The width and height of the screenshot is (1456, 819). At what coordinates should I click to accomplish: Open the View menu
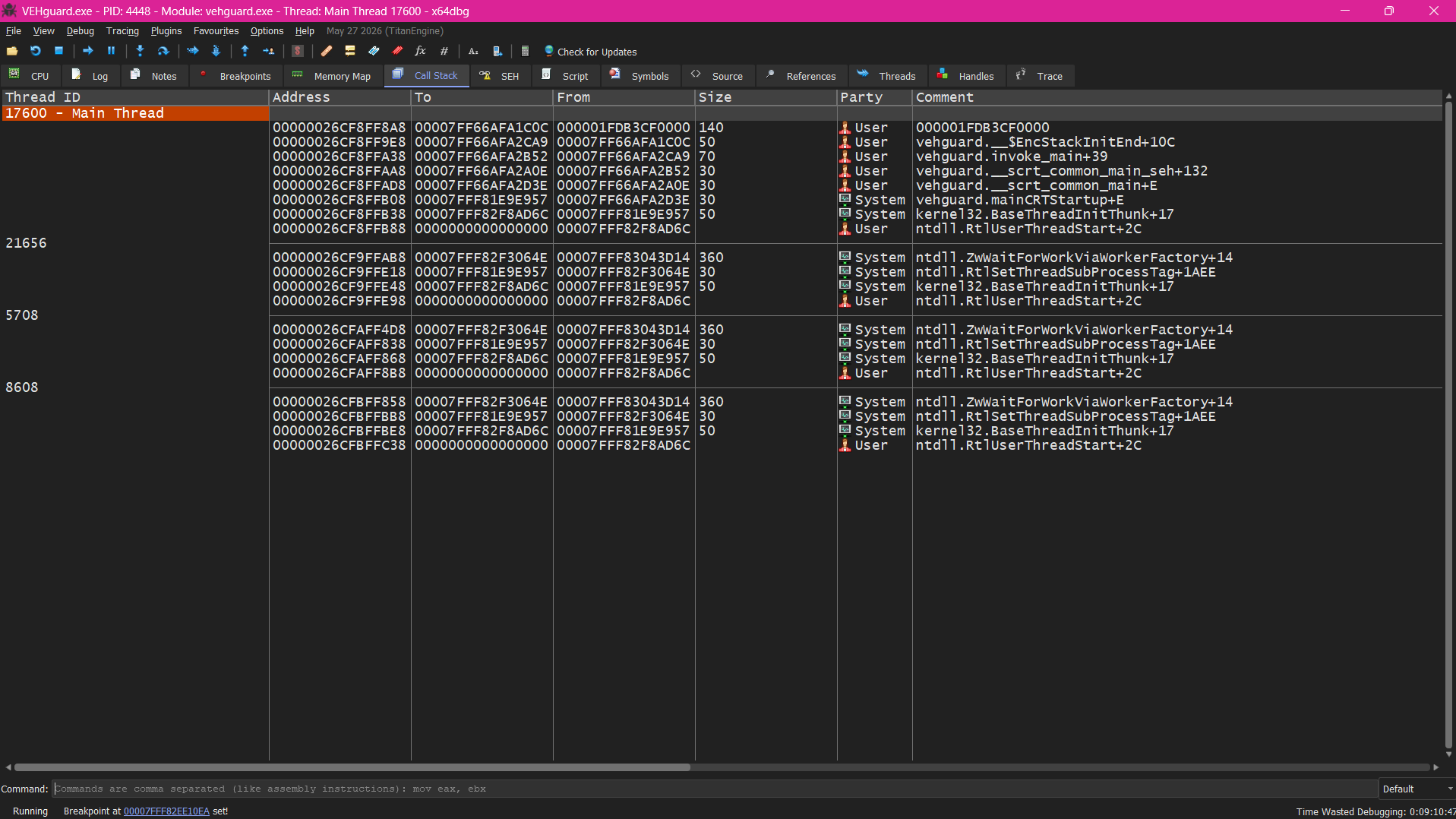pyautogui.click(x=43, y=31)
